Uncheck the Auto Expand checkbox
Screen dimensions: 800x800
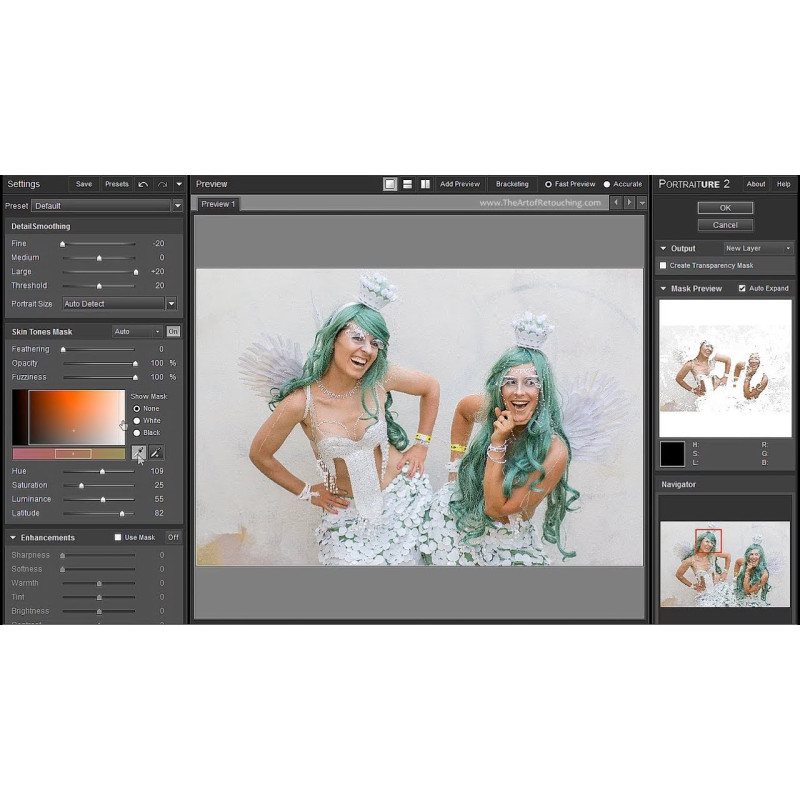click(742, 288)
